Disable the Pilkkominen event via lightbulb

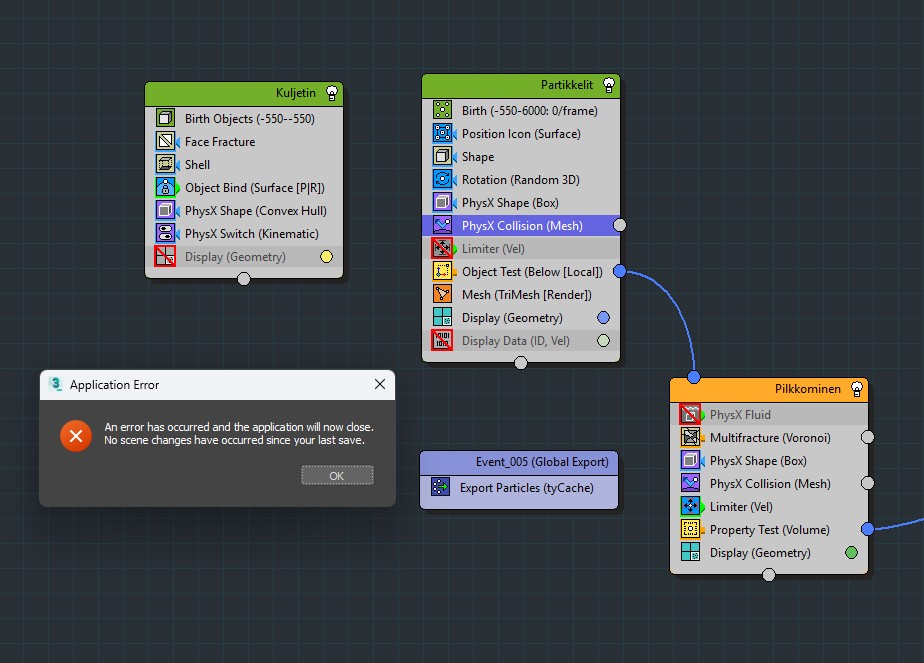[x=856, y=389]
